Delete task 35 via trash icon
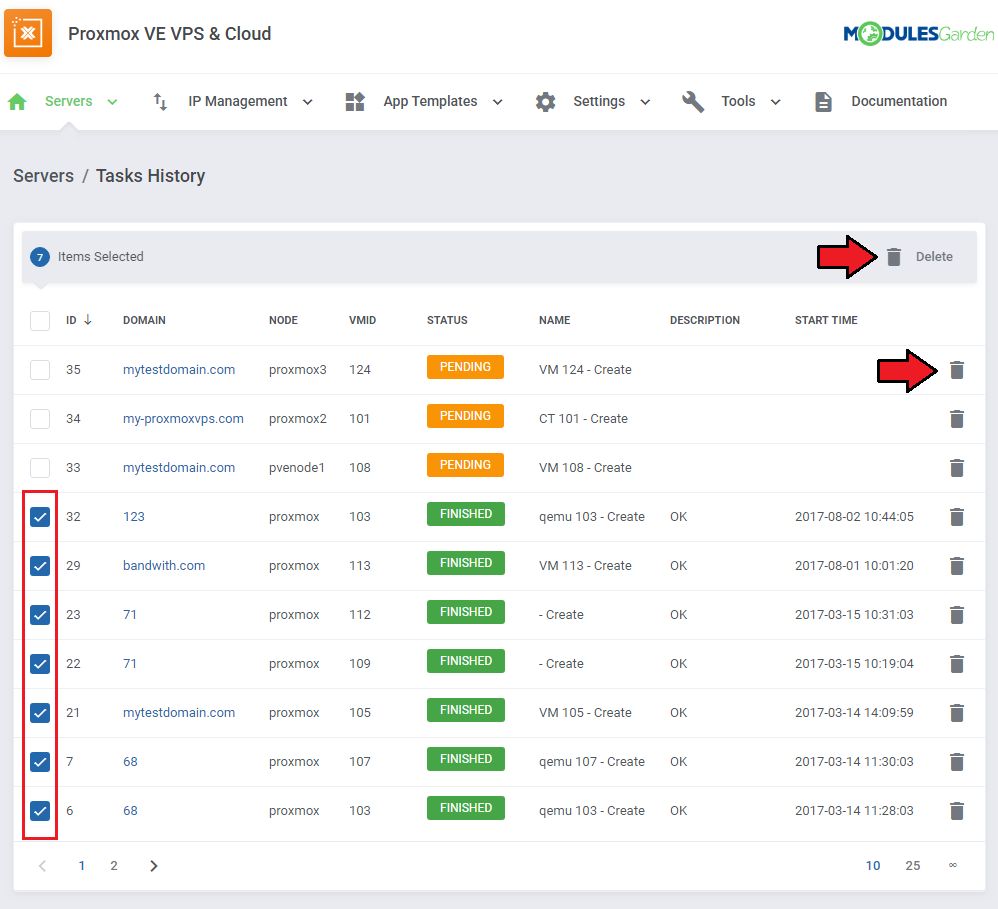 (x=957, y=370)
